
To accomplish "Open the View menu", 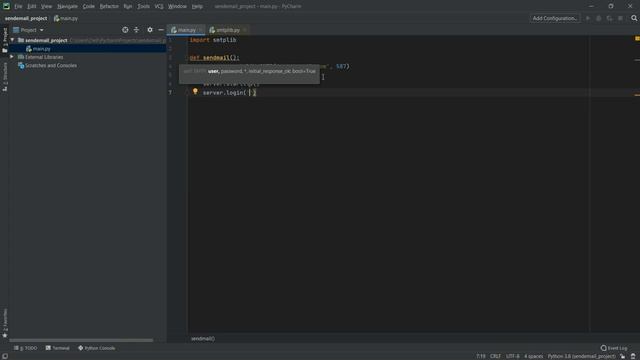I will tap(47, 7).
